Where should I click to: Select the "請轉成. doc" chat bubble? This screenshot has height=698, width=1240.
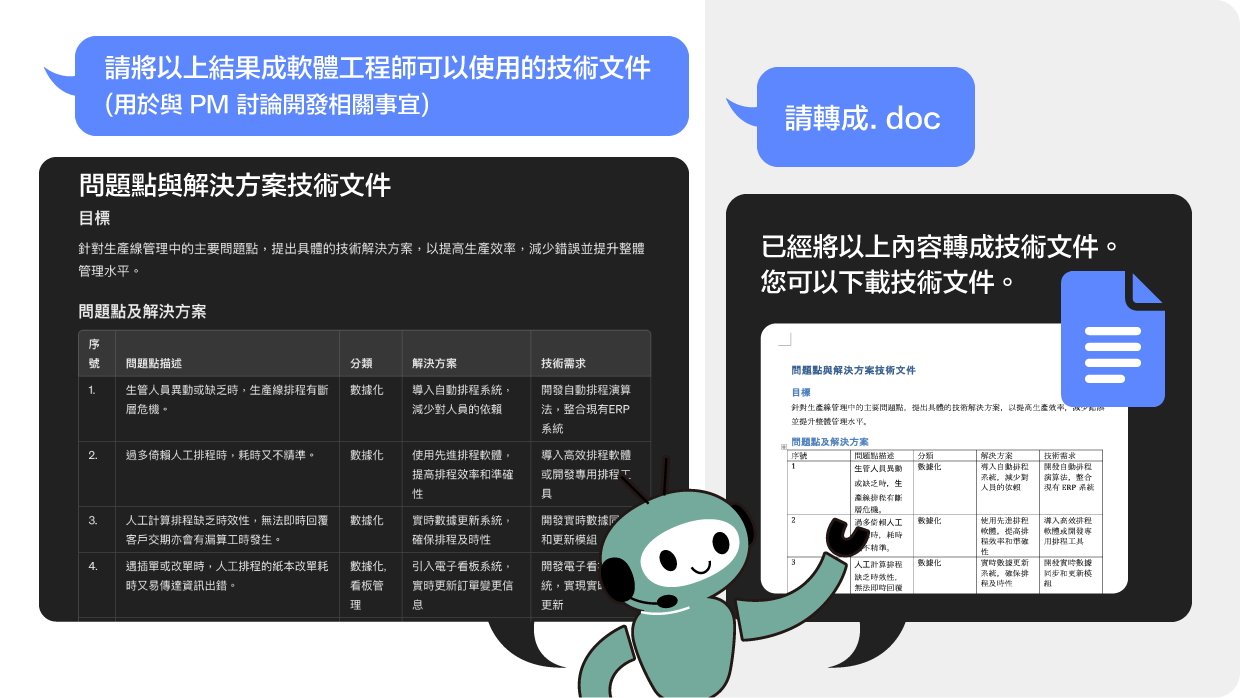coord(864,117)
